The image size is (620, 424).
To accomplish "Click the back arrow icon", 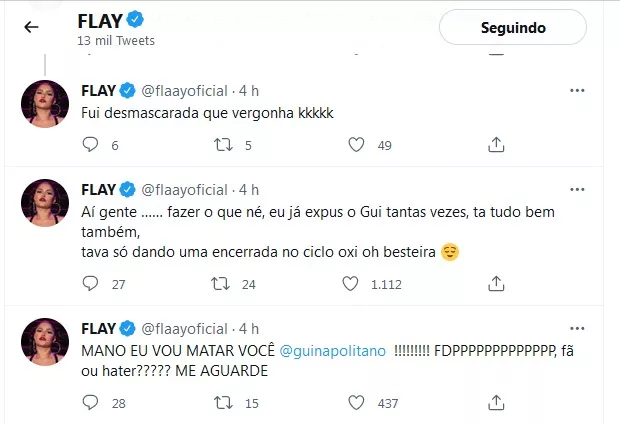I will [x=31, y=27].
